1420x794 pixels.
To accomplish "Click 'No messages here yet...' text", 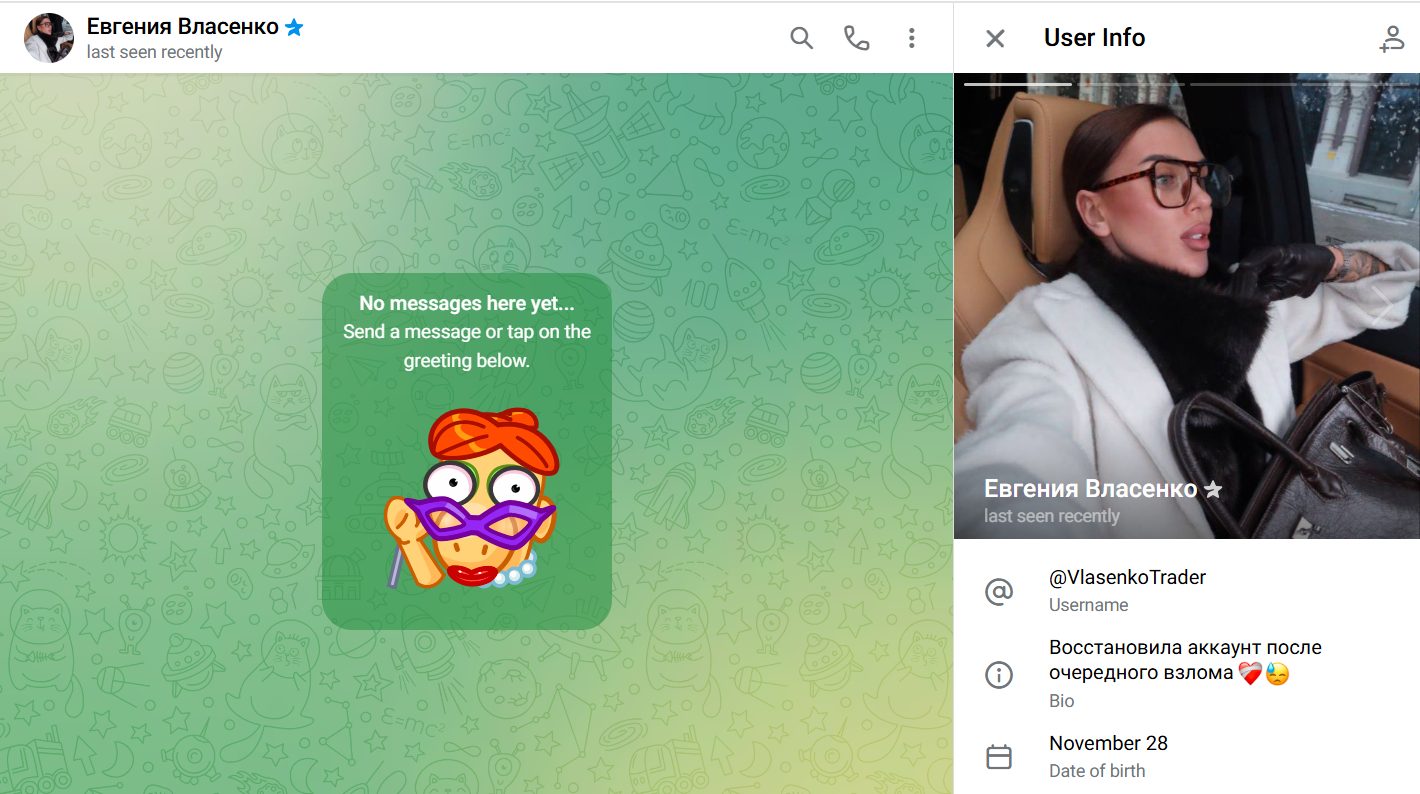I will pyautogui.click(x=467, y=304).
